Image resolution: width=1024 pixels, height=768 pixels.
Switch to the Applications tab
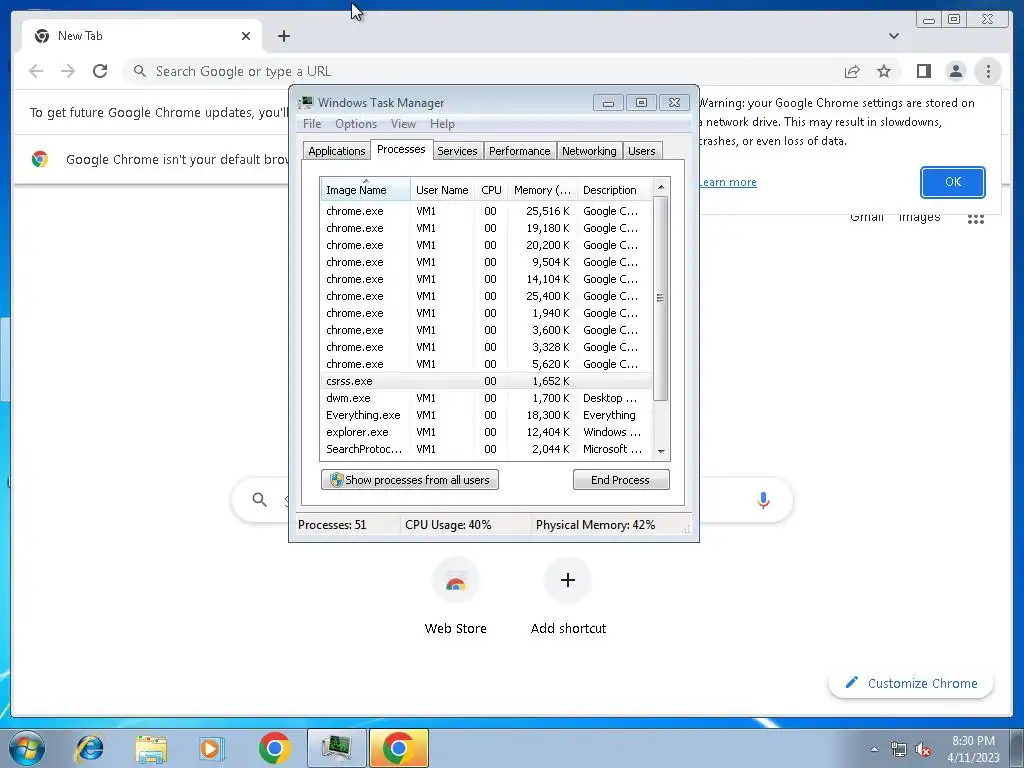[x=336, y=151]
